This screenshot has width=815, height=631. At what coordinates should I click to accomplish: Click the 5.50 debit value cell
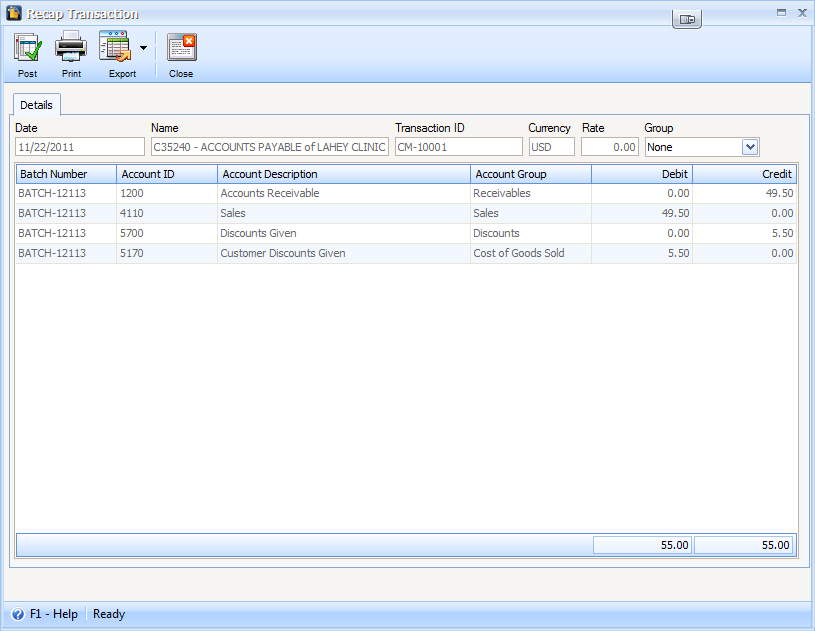pyautogui.click(x=642, y=253)
